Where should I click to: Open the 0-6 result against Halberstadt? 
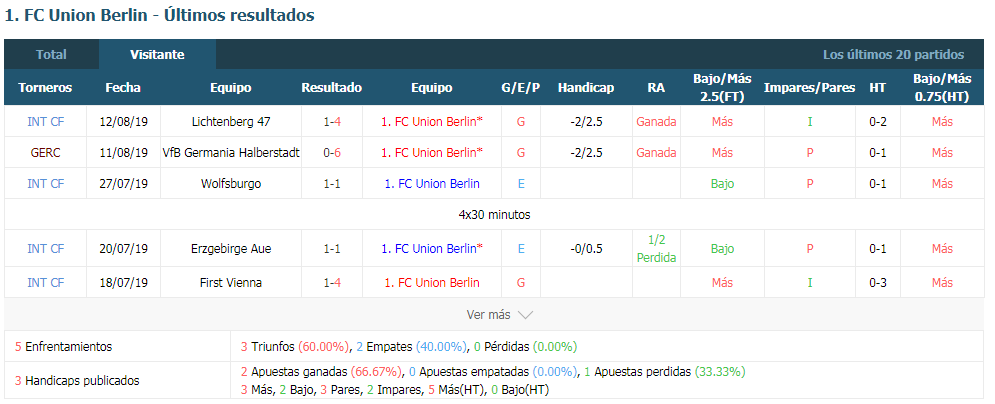[x=332, y=153]
